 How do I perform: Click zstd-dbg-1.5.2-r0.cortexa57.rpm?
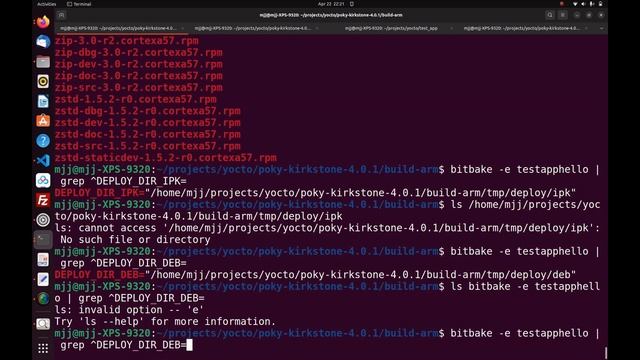[148, 111]
